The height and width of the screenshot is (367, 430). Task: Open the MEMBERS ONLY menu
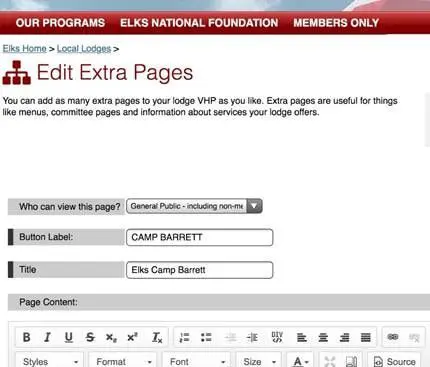pyautogui.click(x=336, y=23)
